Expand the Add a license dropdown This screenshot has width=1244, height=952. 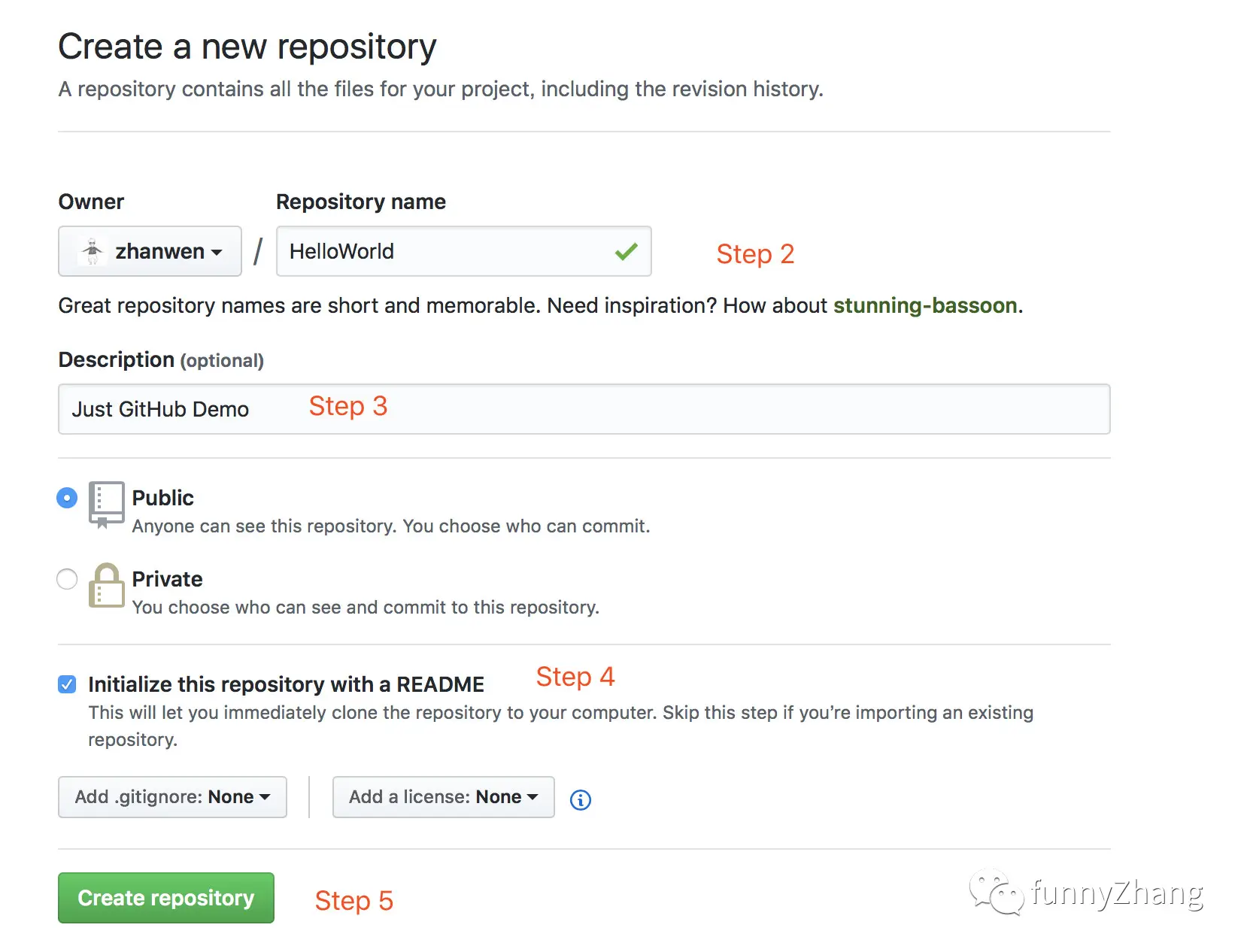(x=443, y=797)
